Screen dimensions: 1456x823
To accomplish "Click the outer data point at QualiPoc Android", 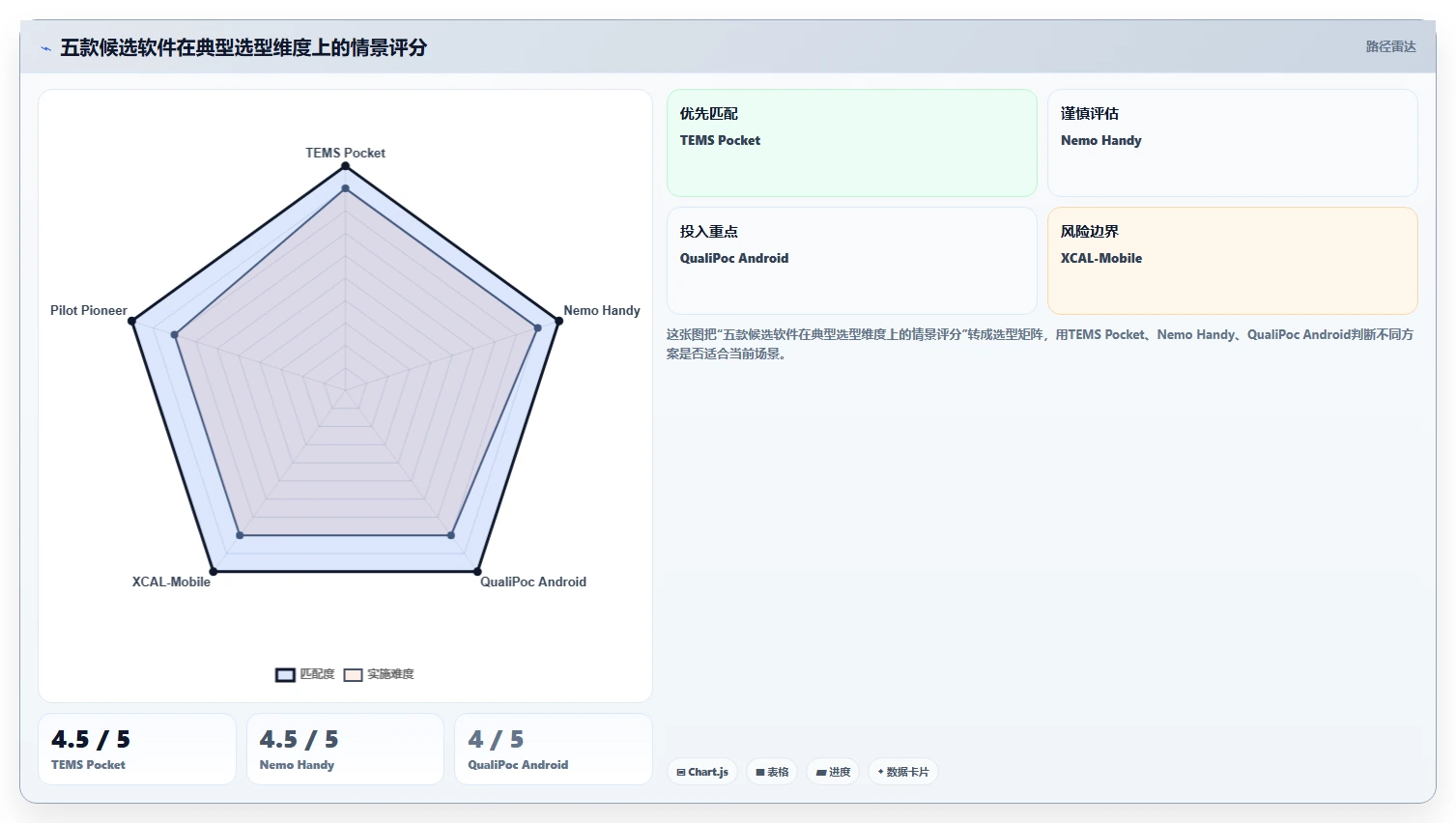I will tap(477, 571).
